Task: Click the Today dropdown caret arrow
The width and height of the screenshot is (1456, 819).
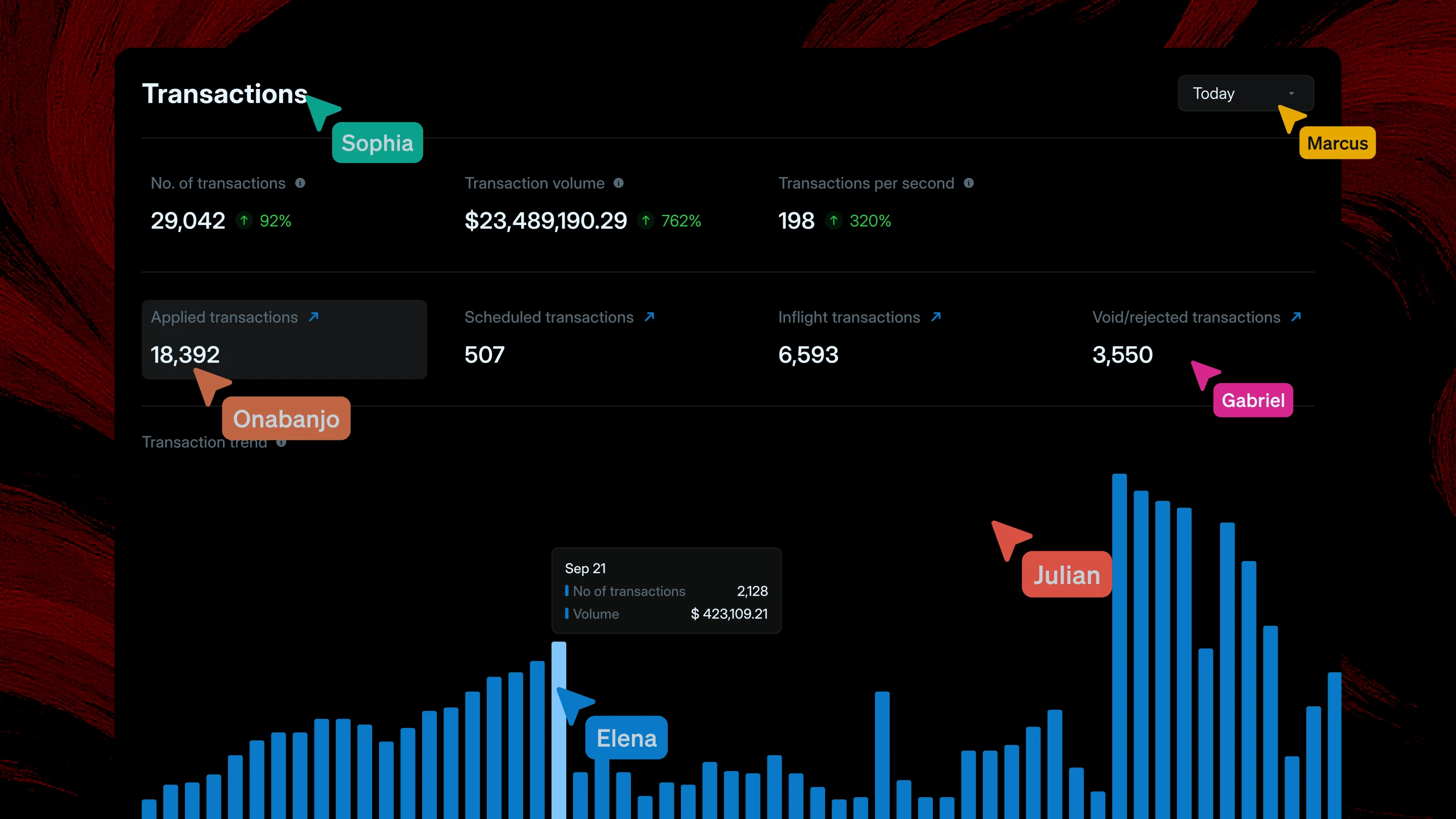Action: [x=1291, y=94]
